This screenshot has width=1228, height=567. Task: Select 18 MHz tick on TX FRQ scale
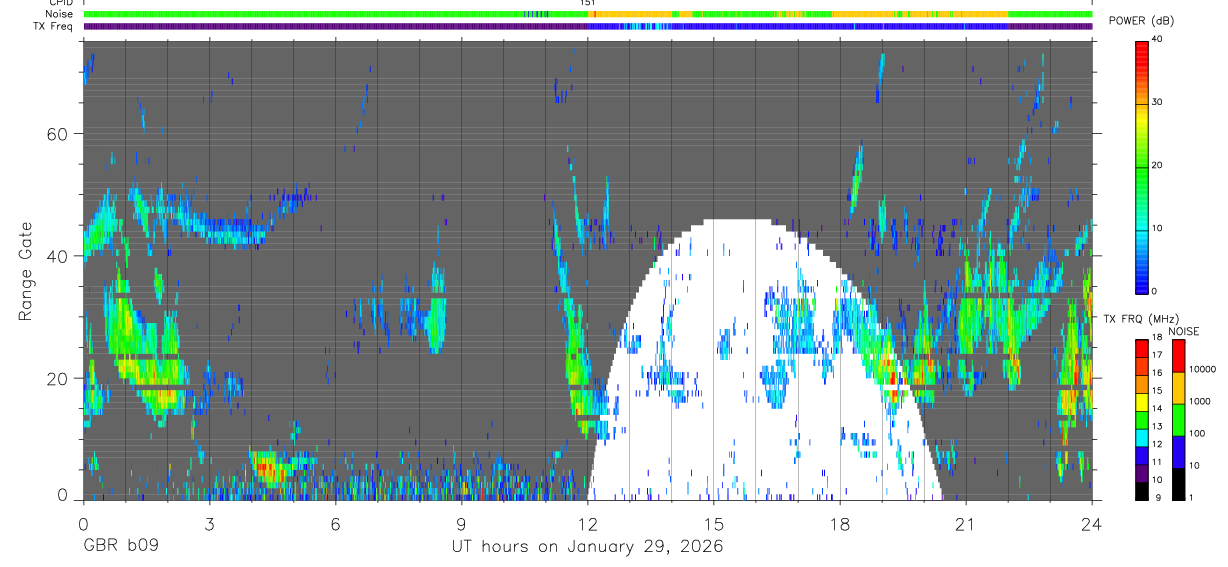click(1156, 338)
